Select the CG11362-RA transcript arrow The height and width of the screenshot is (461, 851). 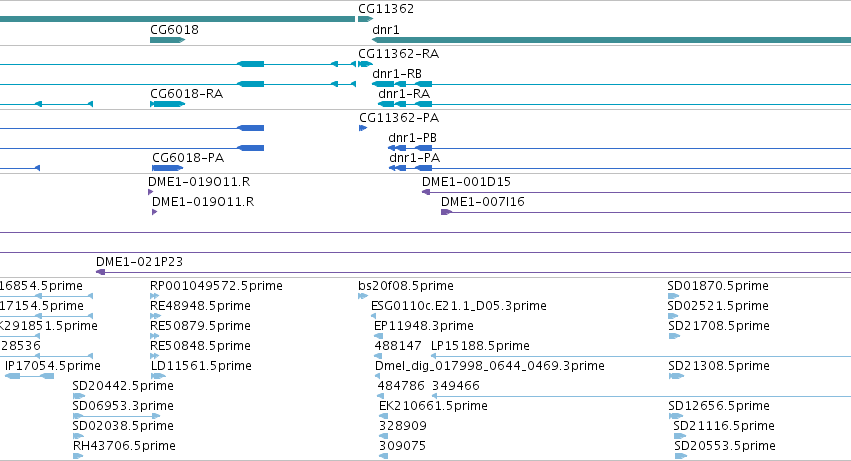(365, 64)
